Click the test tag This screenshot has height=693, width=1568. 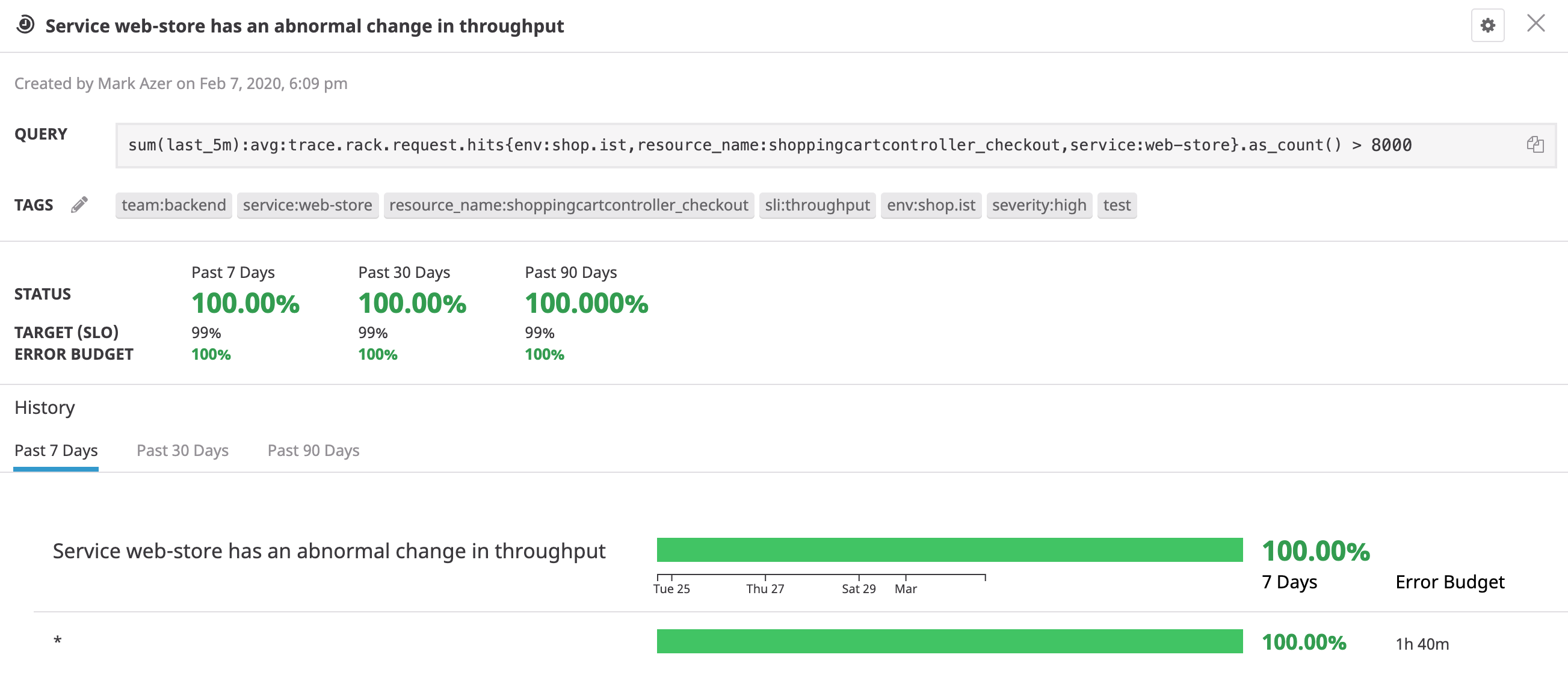pyautogui.click(x=1117, y=205)
